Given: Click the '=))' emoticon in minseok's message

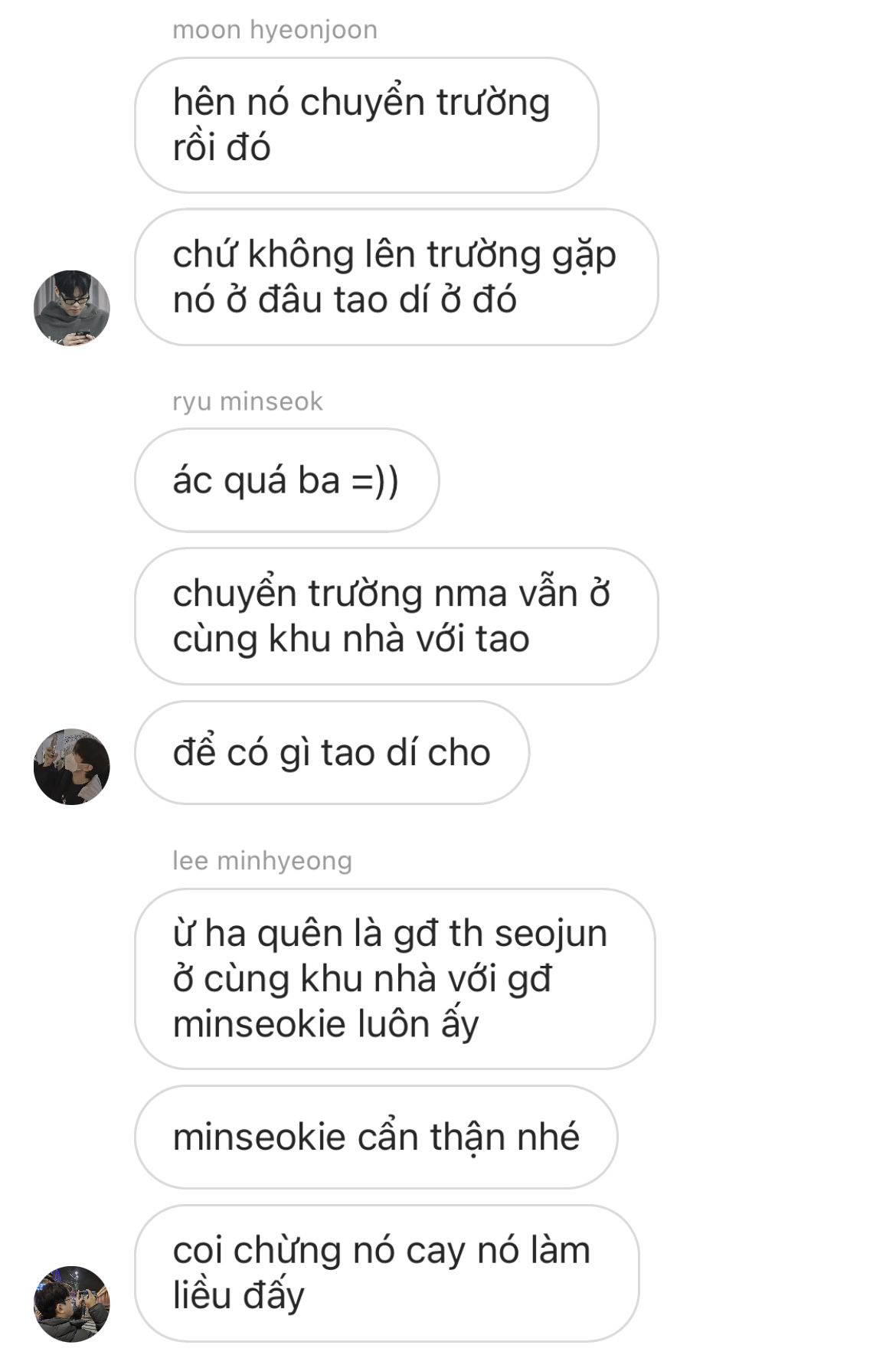Looking at the screenshot, I should pos(375,481).
